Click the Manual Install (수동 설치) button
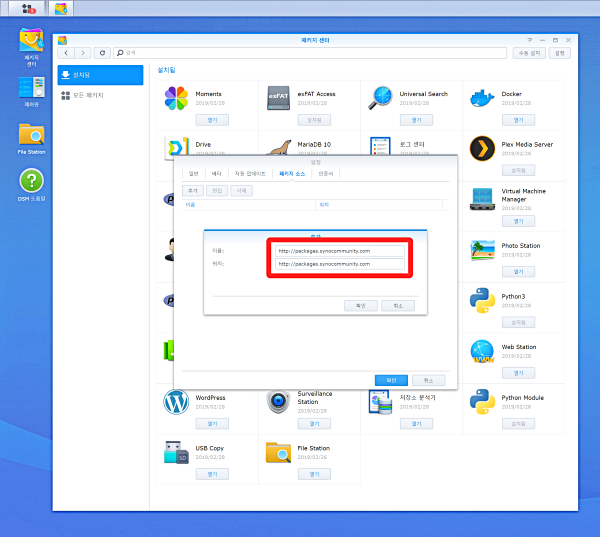Screen dimensions: 600x537 click(x=529, y=53)
